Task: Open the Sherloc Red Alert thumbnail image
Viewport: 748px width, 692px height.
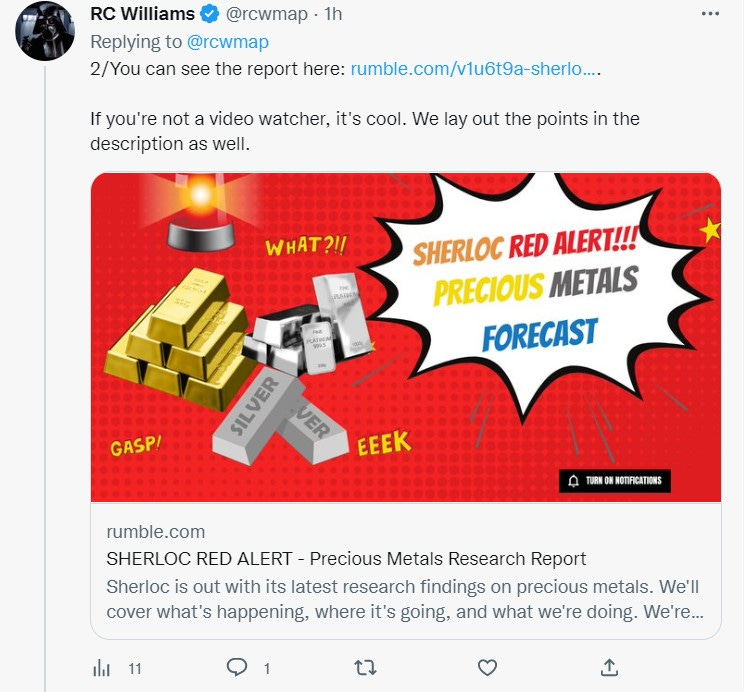Action: pyautogui.click(x=406, y=337)
